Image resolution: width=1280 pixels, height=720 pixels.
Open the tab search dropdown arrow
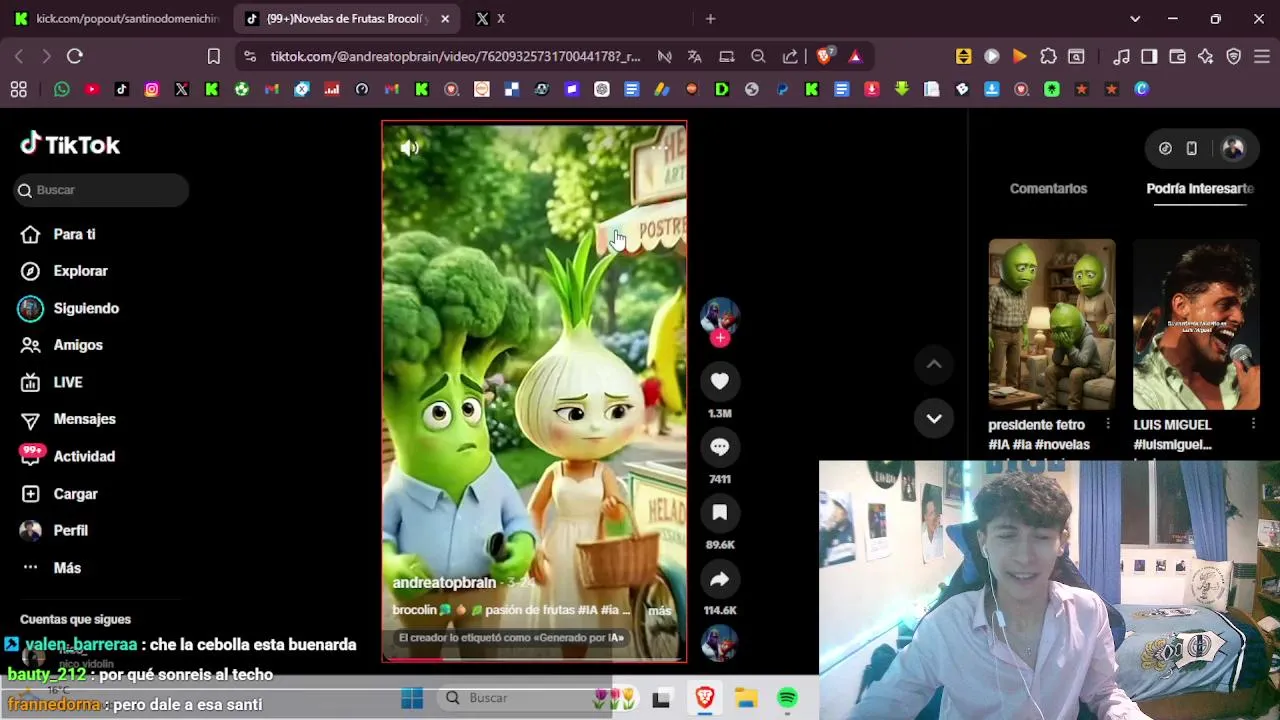click(1135, 18)
